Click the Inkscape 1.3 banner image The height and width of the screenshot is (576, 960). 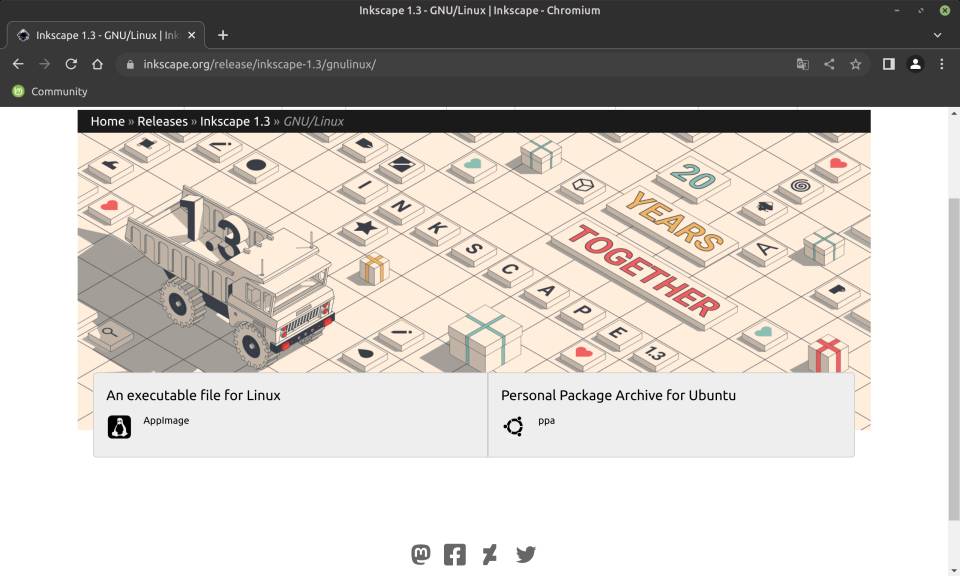point(474,252)
